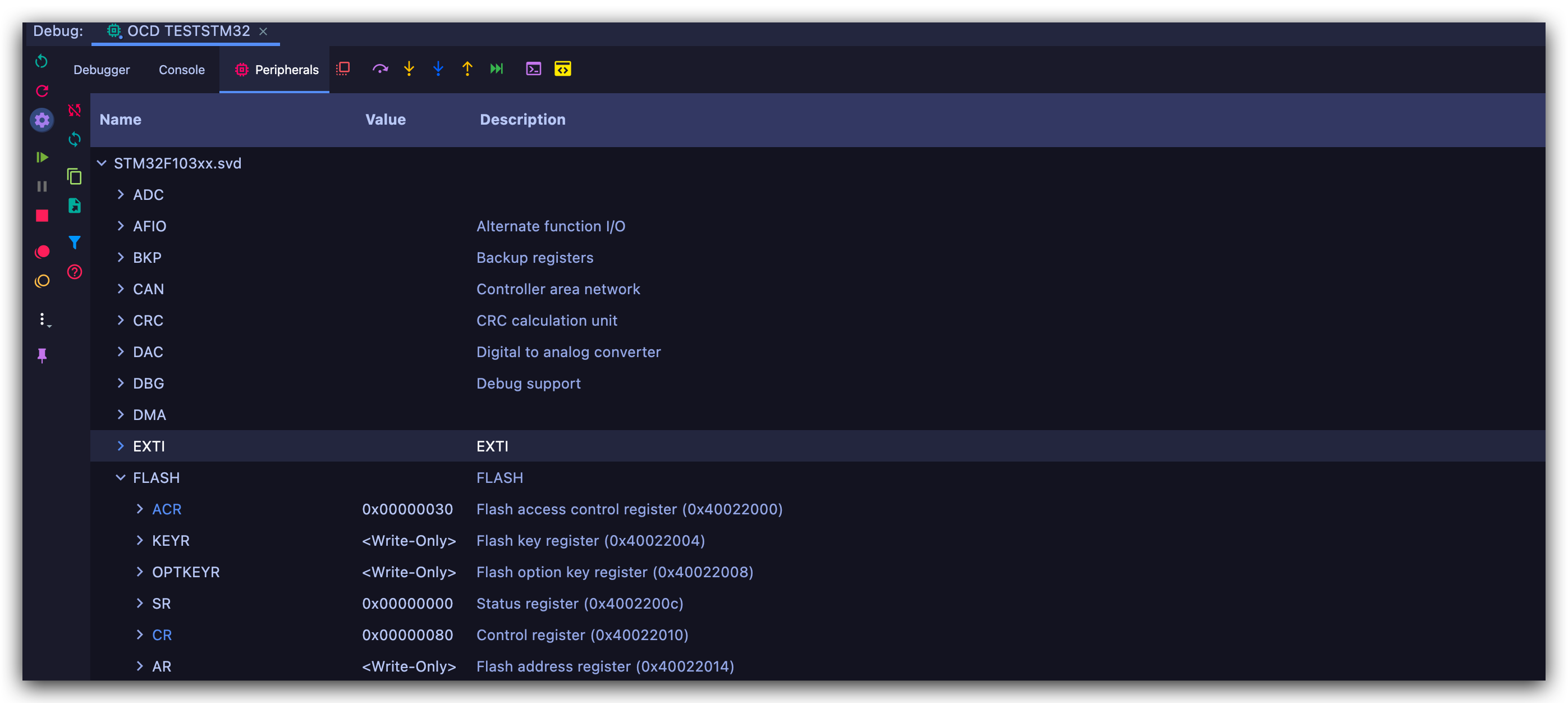This screenshot has height=703, width=1568.
Task: Click the Description column header
Action: click(x=522, y=120)
